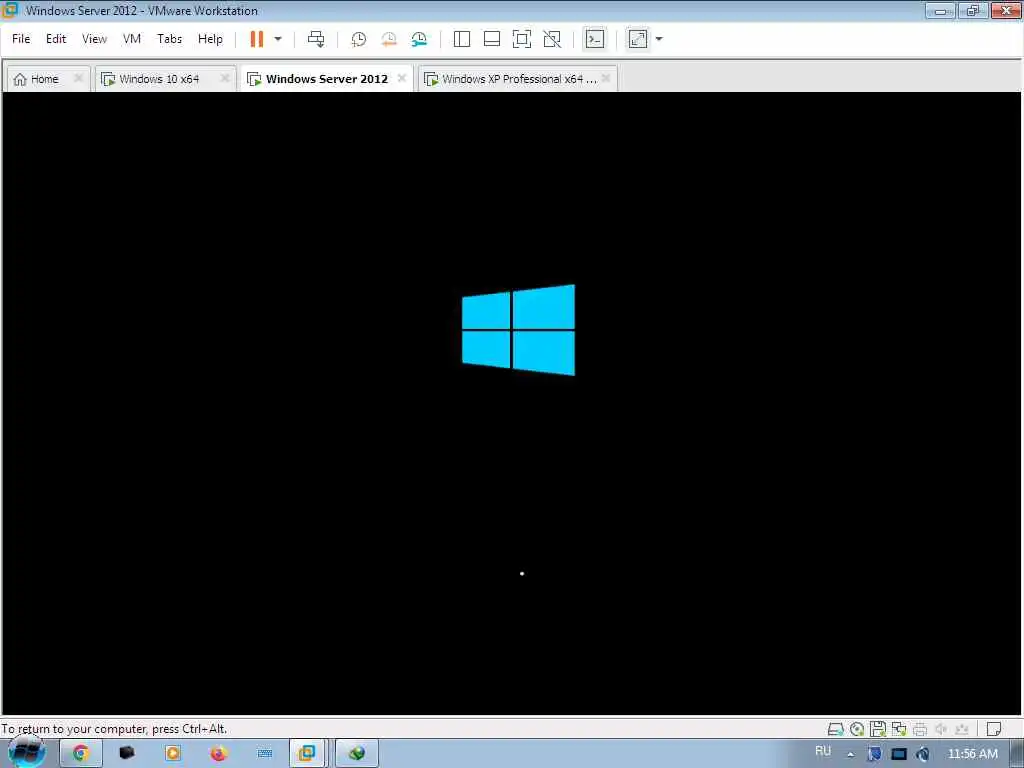Image resolution: width=1024 pixels, height=768 pixels.
Task: Open the Help menu
Action: [210, 39]
